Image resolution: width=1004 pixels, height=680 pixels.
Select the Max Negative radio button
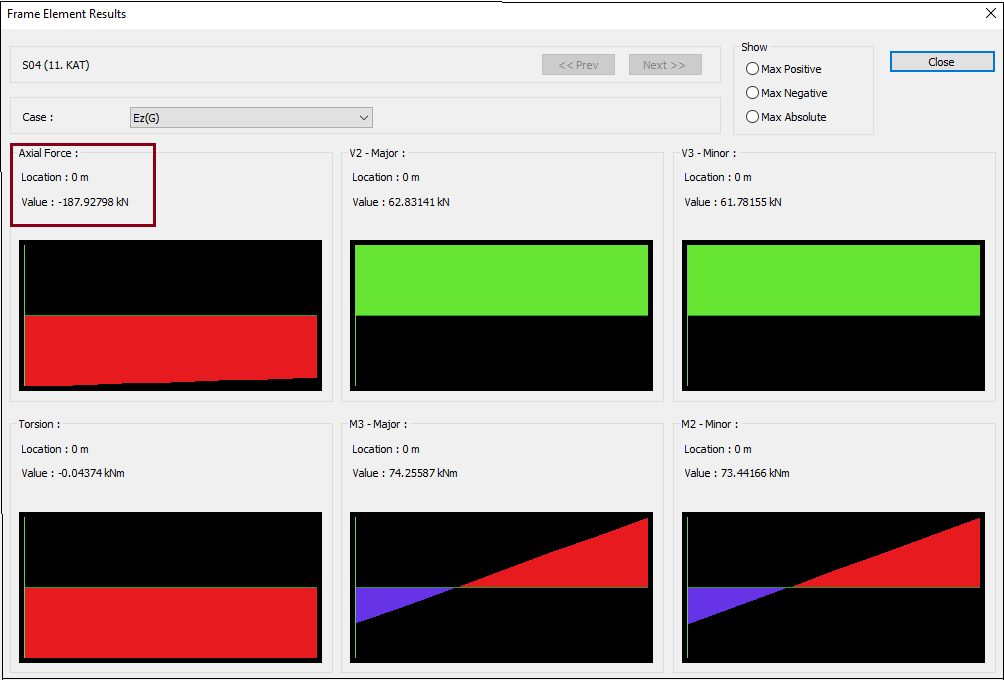(x=752, y=93)
